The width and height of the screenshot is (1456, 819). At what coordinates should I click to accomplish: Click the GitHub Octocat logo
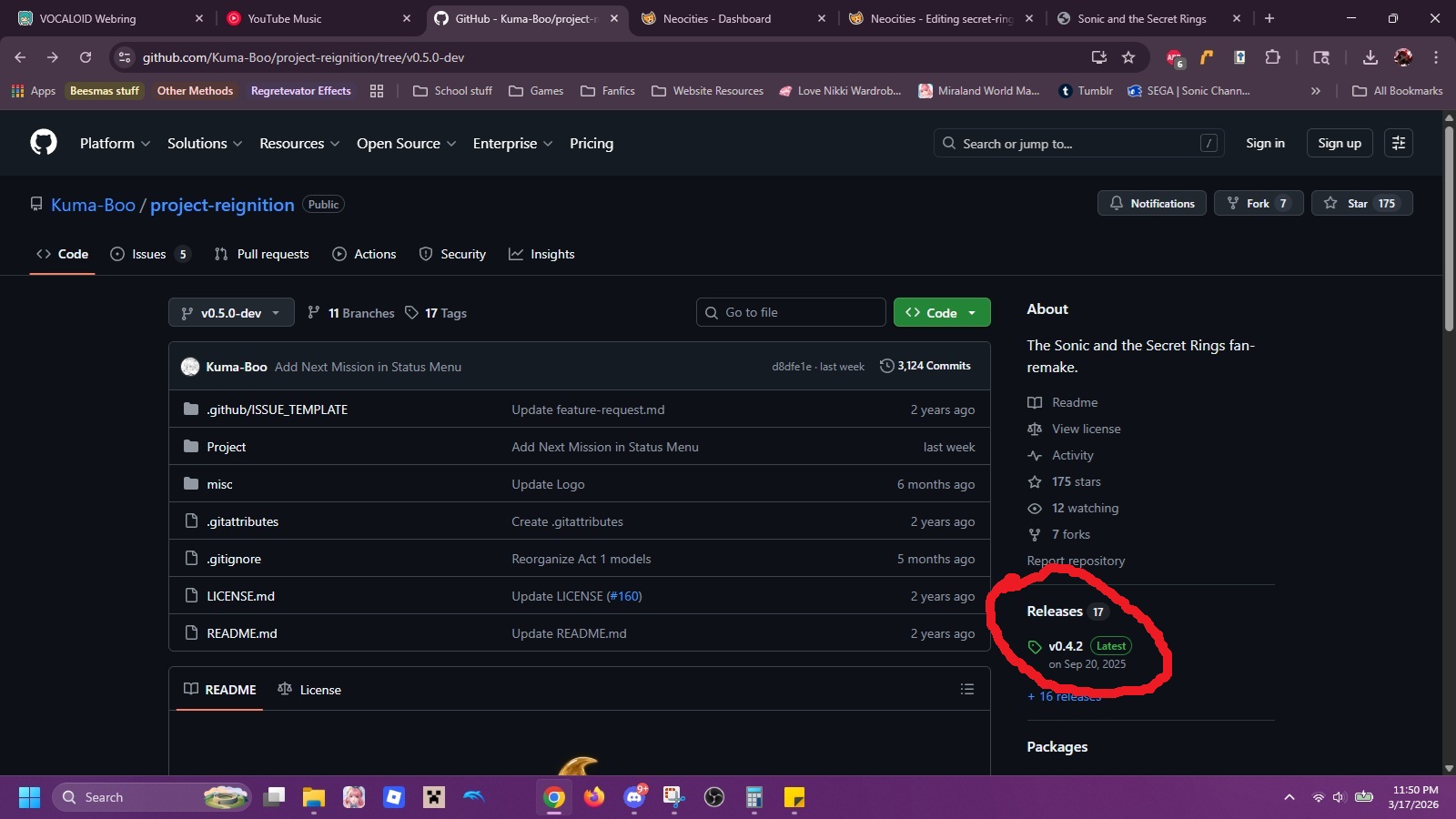(44, 143)
